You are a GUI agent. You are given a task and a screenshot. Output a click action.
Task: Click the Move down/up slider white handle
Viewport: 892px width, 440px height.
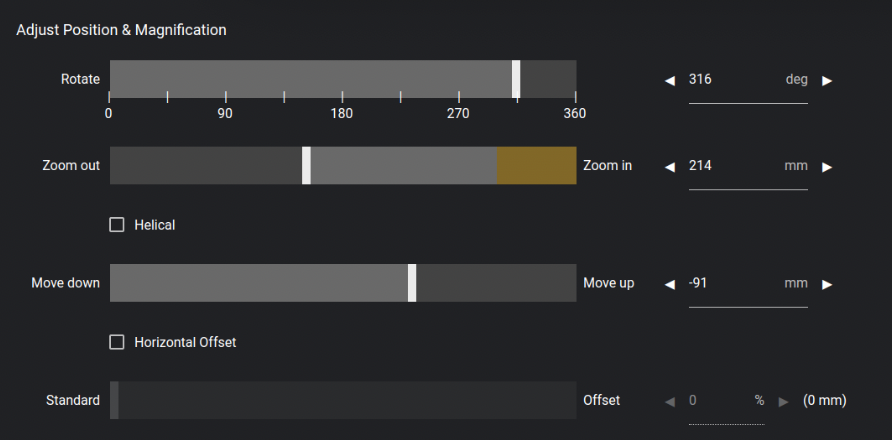tap(412, 283)
